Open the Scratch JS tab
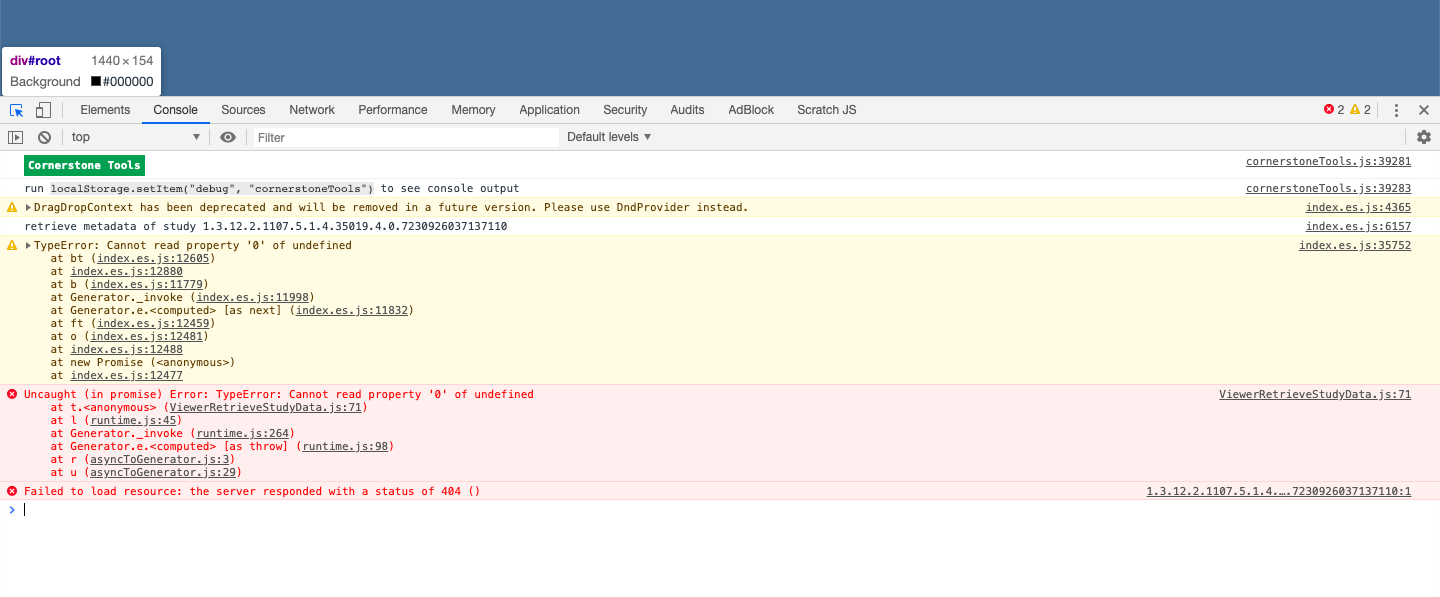1440x597 pixels. (826, 110)
